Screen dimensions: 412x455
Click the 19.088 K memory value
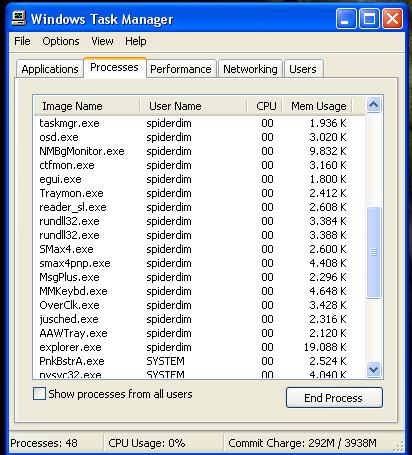coord(325,347)
